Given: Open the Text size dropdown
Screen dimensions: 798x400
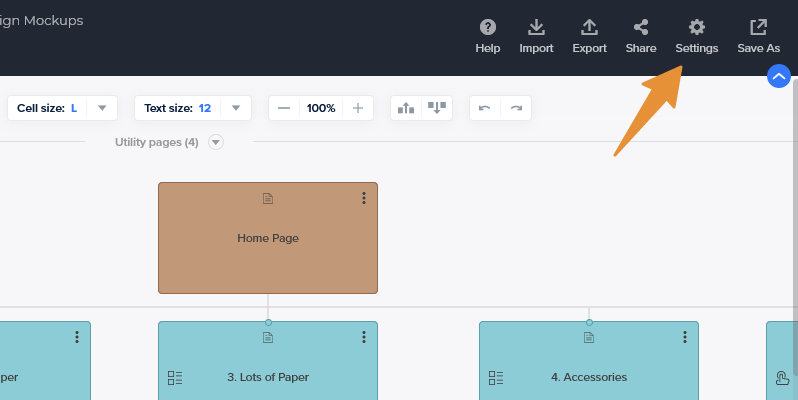Looking at the screenshot, I should pyautogui.click(x=235, y=108).
